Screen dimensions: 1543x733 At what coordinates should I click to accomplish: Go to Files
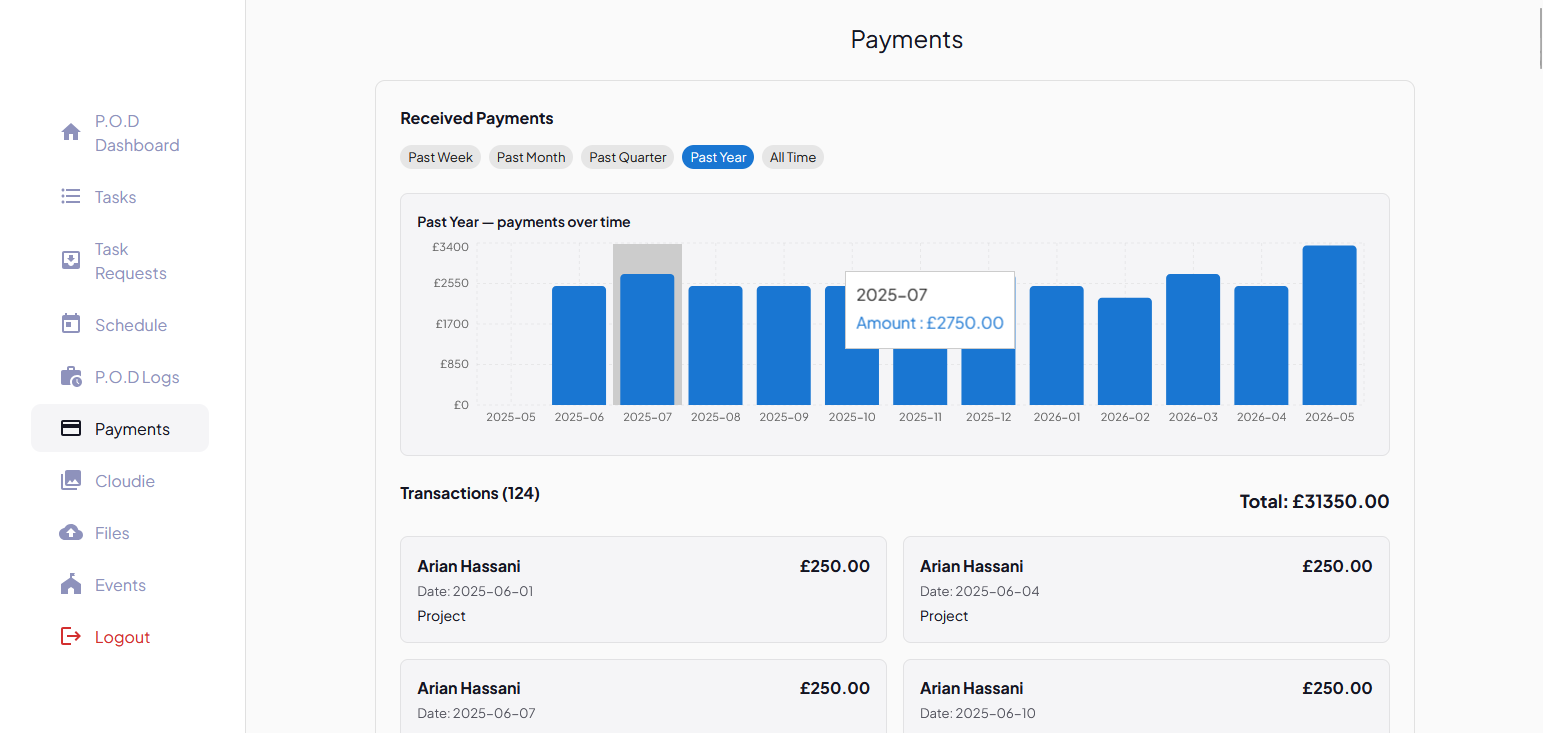click(x=120, y=533)
